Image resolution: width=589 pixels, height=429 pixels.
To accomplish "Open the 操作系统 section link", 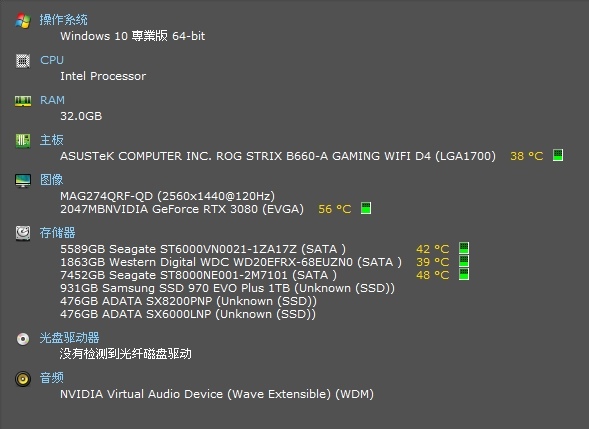I will coord(63,20).
